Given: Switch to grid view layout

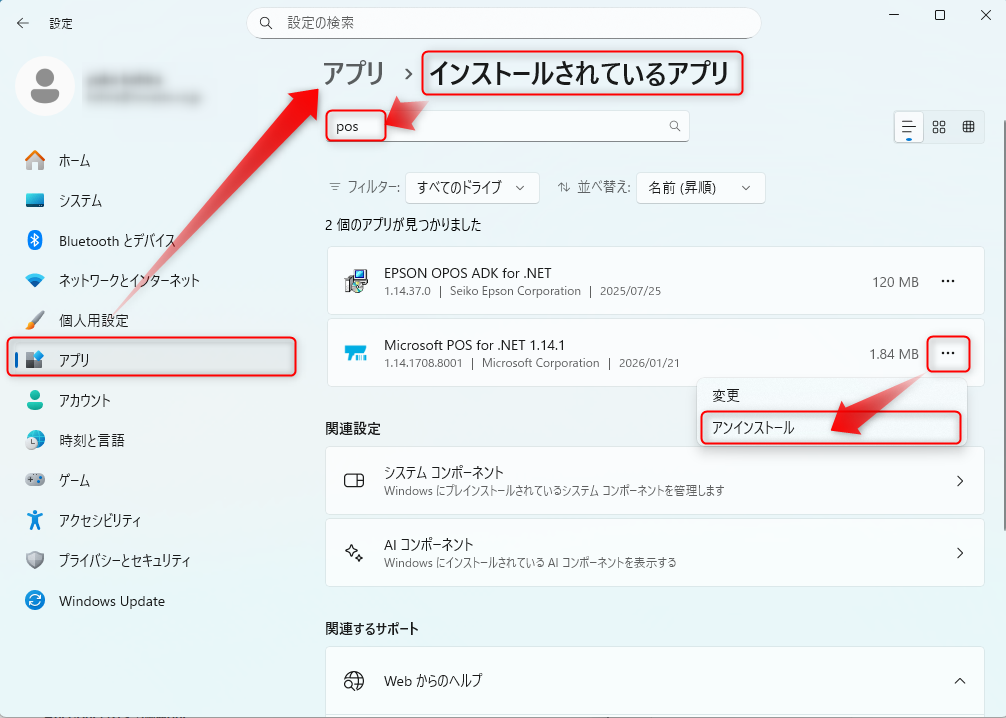Looking at the screenshot, I should [x=939, y=127].
